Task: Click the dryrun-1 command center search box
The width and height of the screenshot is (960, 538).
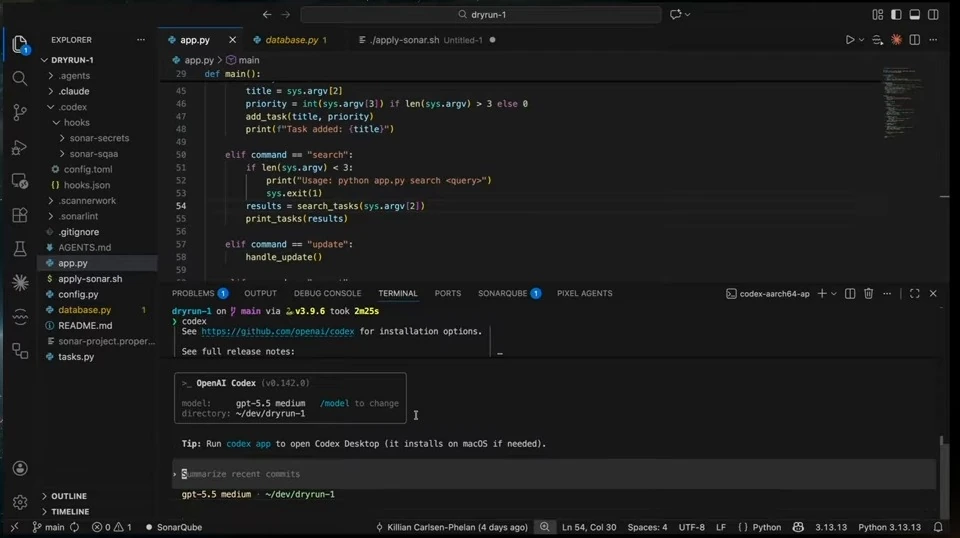Action: click(x=481, y=14)
